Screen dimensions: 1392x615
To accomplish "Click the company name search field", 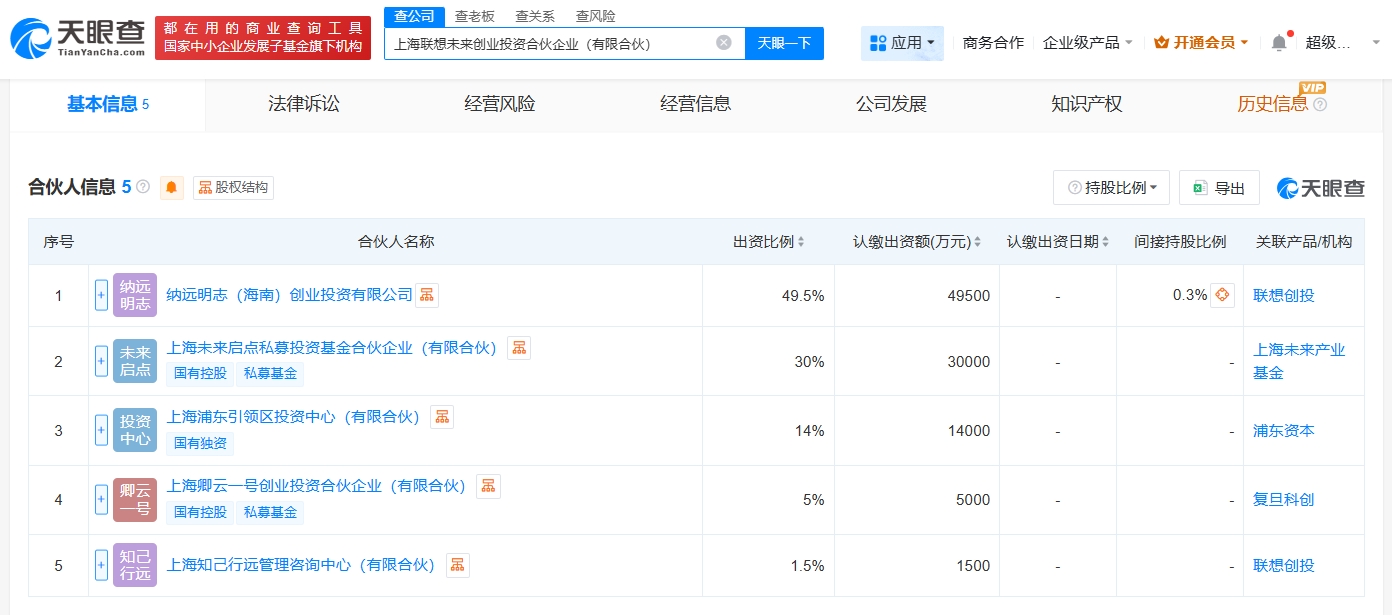I will click(x=550, y=43).
